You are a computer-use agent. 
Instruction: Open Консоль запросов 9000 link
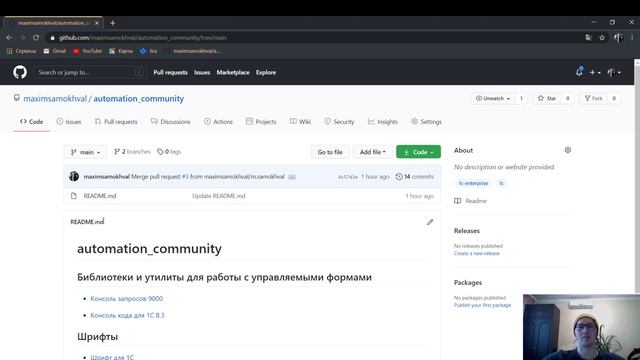[127, 299]
